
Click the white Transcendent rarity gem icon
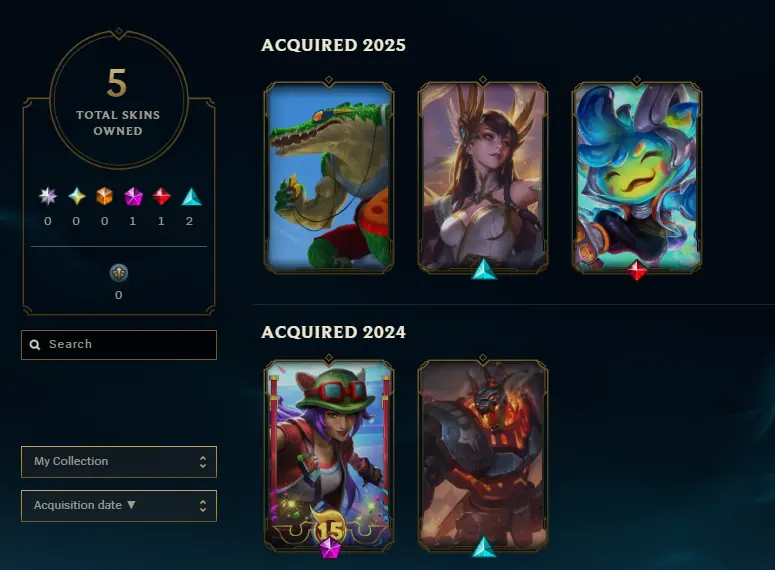click(48, 196)
